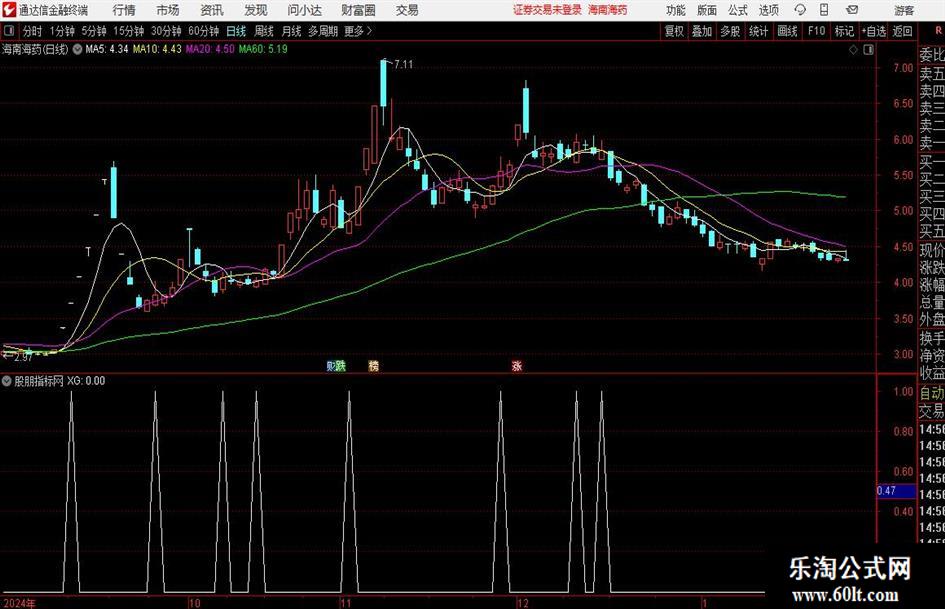This screenshot has width=945, height=609.
Task: Click the 通达信 red logo icon
Action: tap(9, 10)
